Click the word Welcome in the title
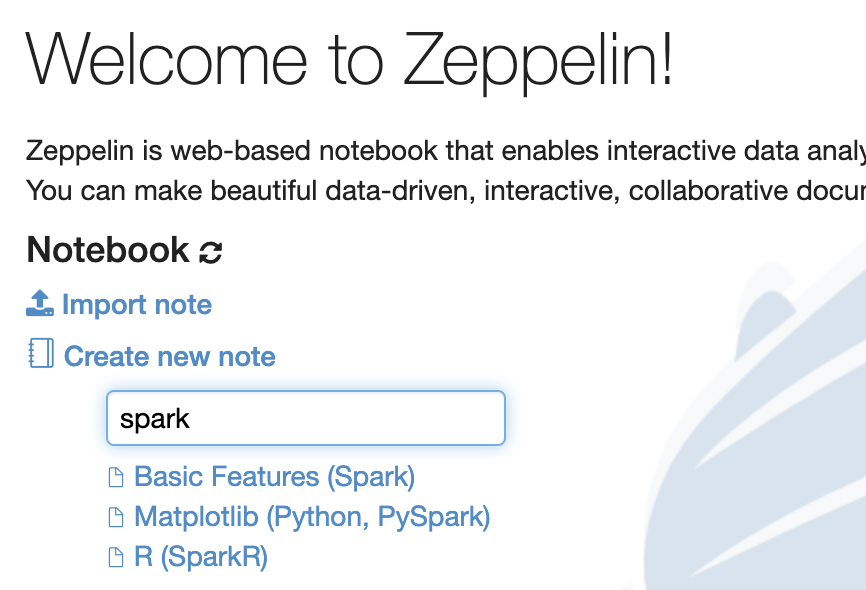Image resolution: width=866 pixels, height=590 pixels. (166, 60)
